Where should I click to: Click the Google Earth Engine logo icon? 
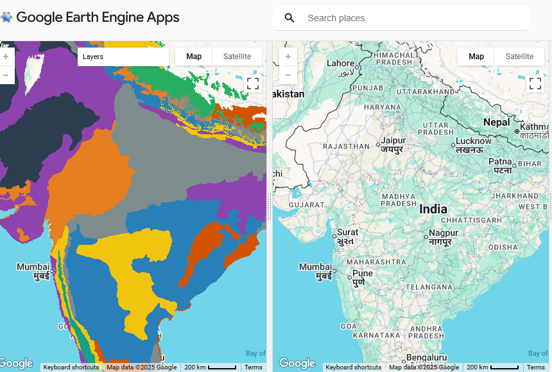[x=6, y=17]
